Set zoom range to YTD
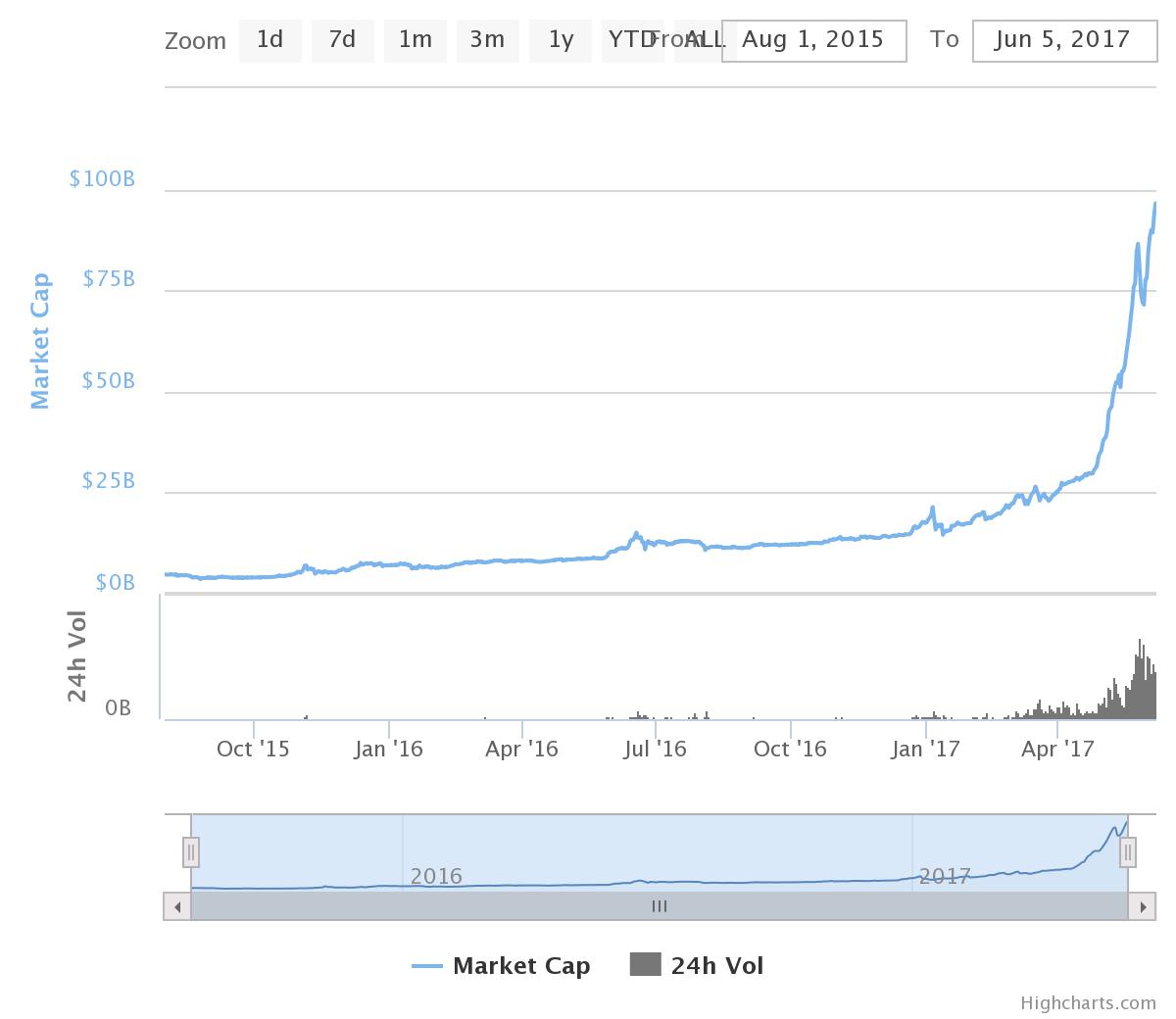Screen dimensions: 1176x1019 point(632,40)
